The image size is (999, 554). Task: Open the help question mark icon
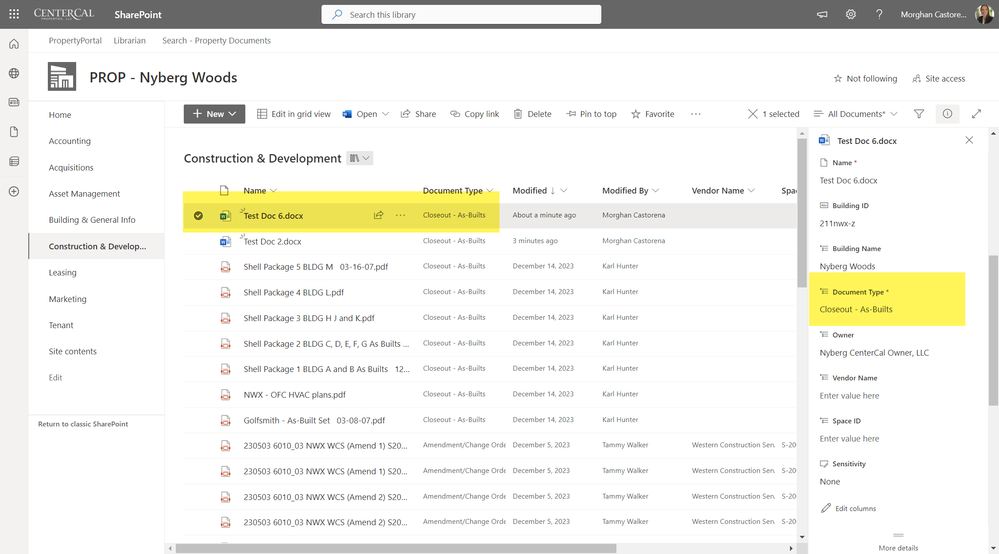pyautogui.click(x=879, y=14)
